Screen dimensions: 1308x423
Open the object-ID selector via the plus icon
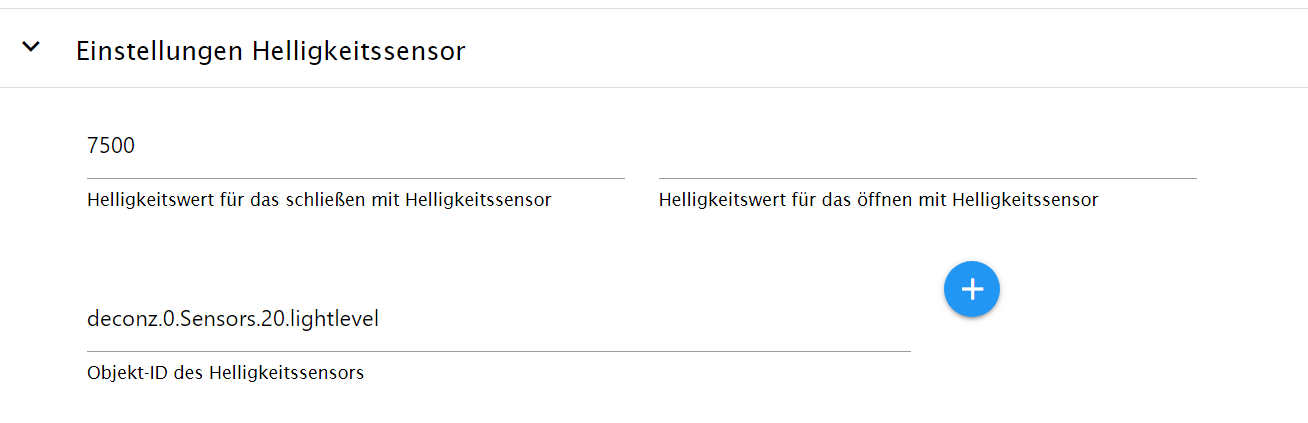pyautogui.click(x=971, y=289)
